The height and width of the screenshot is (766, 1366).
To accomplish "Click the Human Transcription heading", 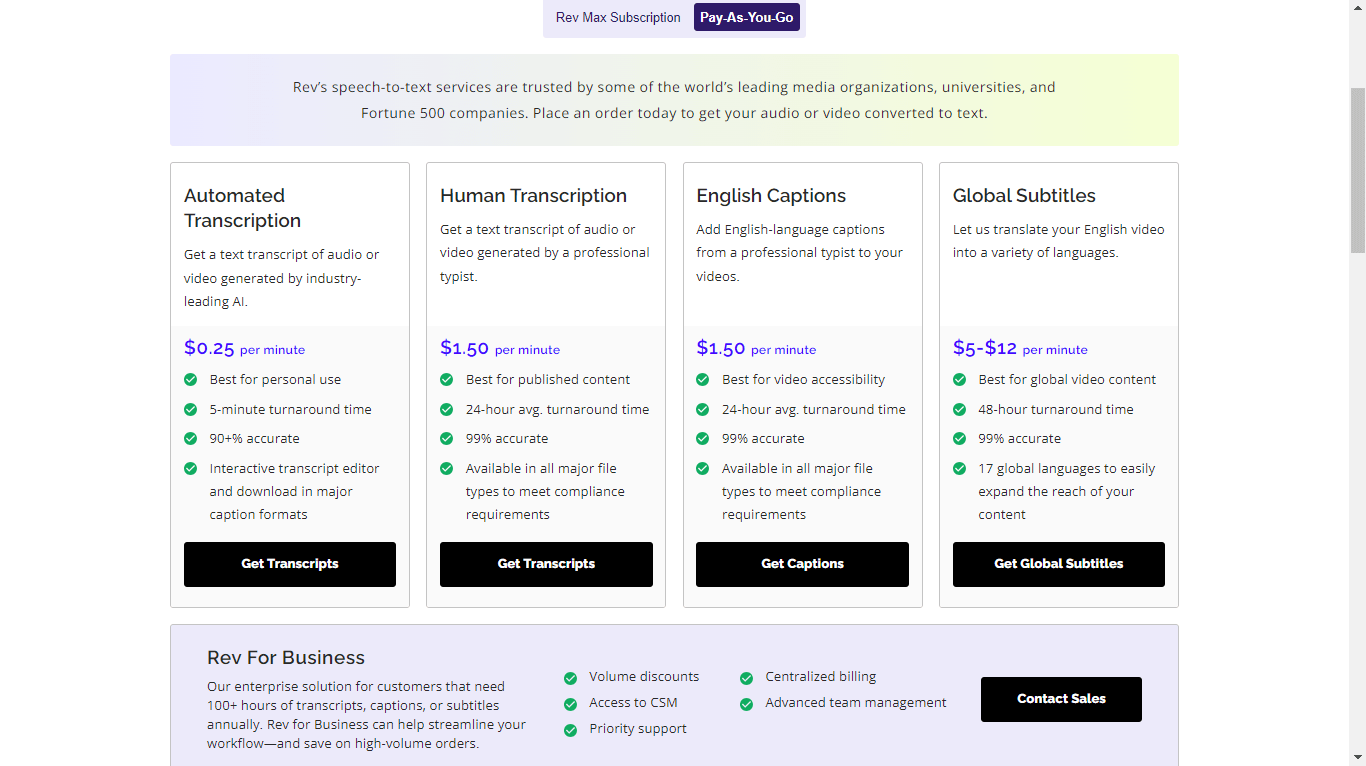I will pos(533,196).
